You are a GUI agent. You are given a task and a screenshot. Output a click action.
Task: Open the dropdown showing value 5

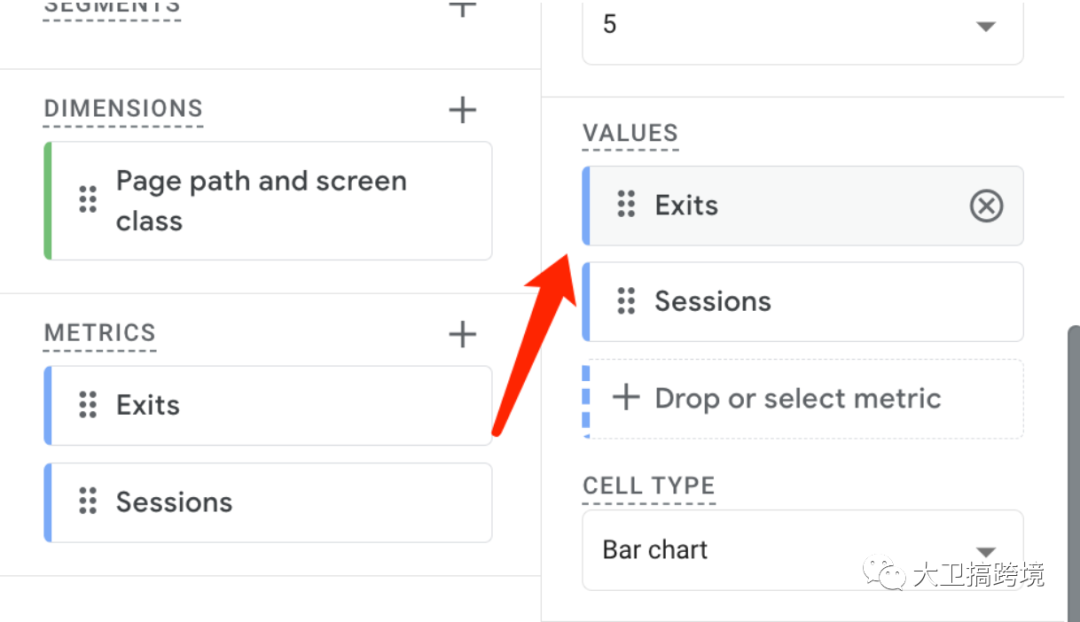click(802, 26)
